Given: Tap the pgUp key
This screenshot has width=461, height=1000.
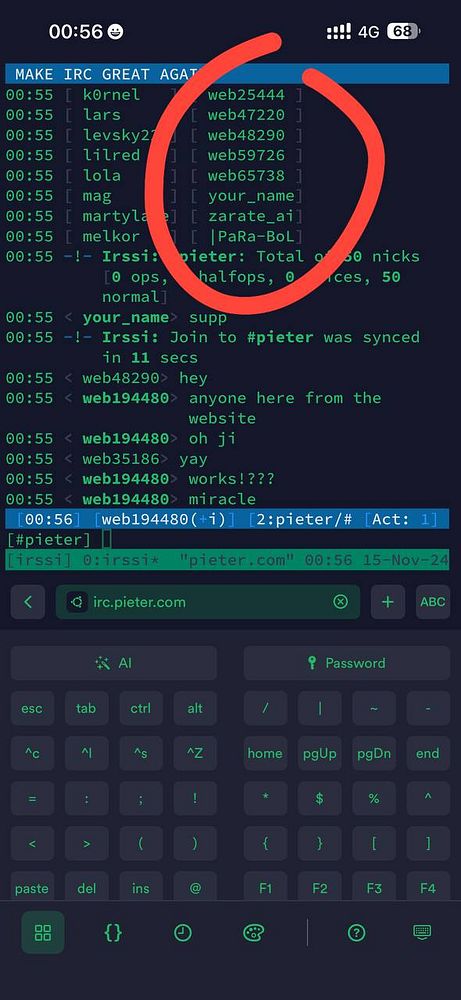Looking at the screenshot, I should tap(319, 753).
